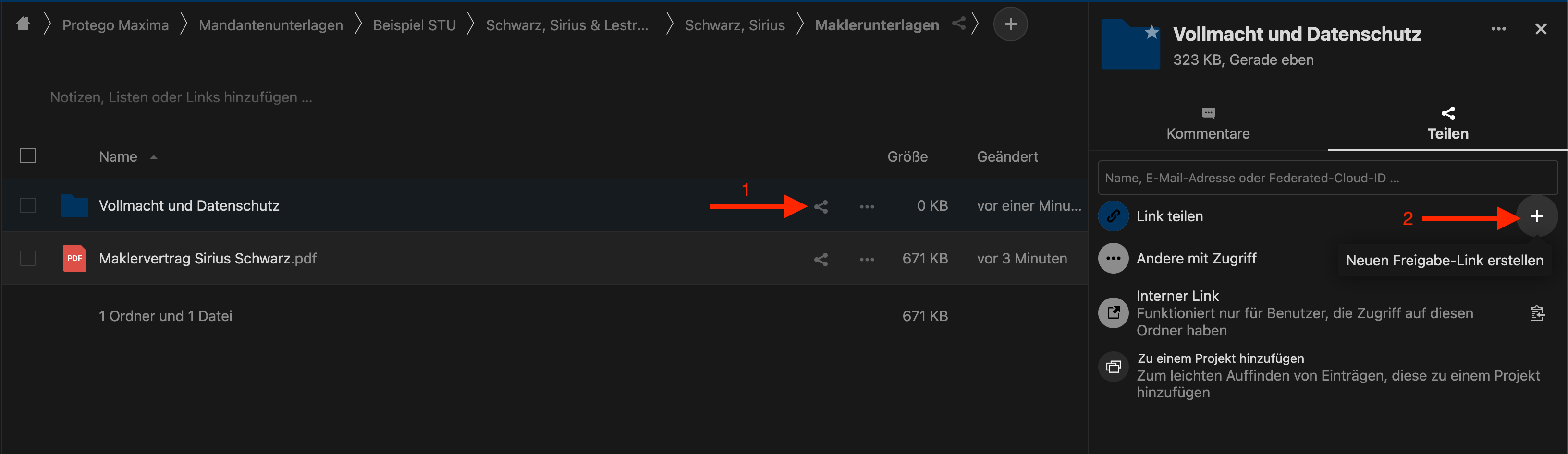1568x454 pixels.
Task: Click the home icon in the breadcrumb
Action: tap(23, 24)
